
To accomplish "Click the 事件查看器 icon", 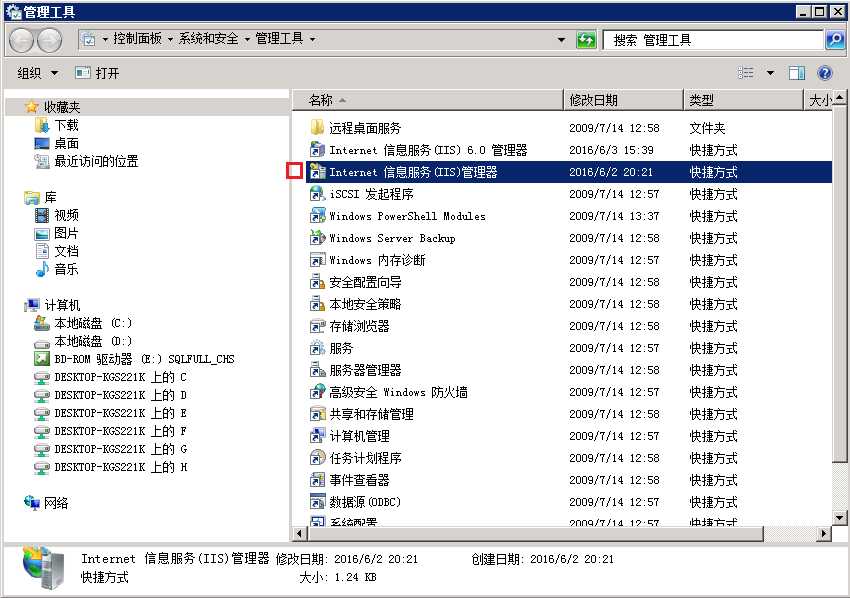I will click(317, 480).
